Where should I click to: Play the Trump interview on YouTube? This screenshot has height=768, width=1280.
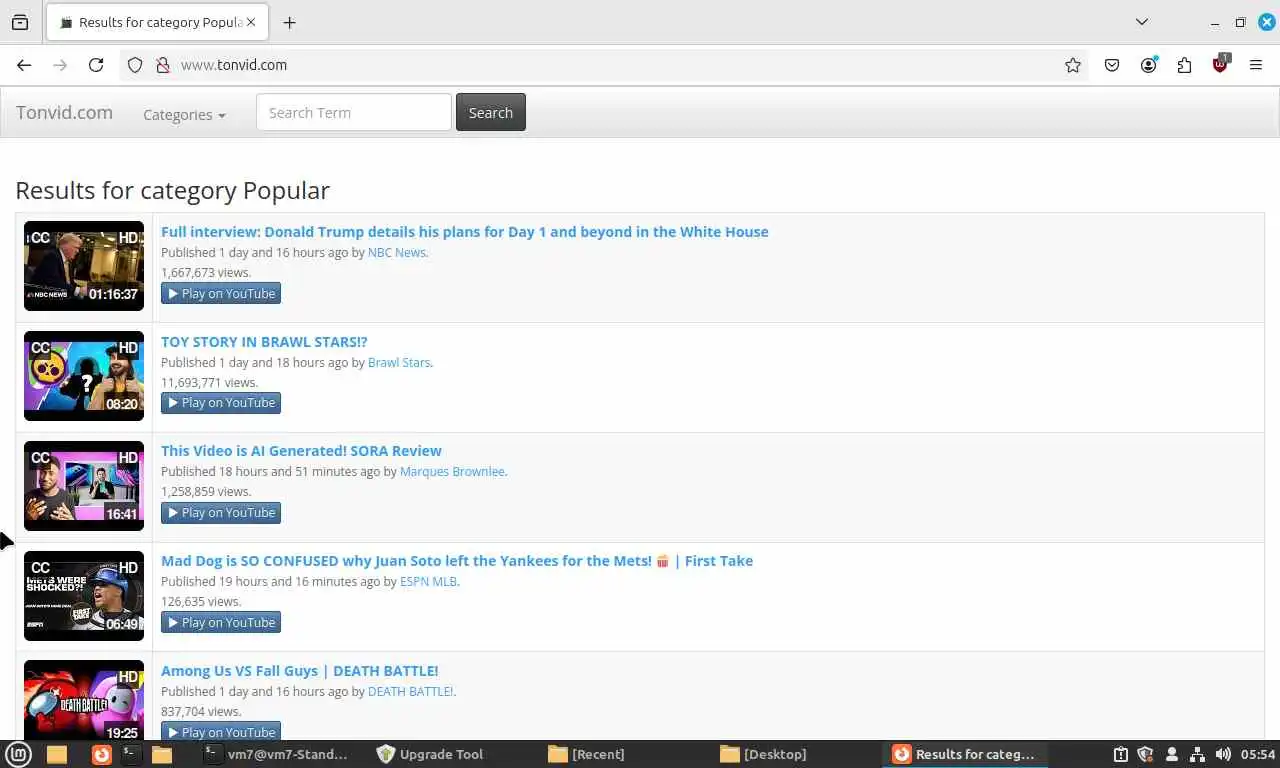221,293
